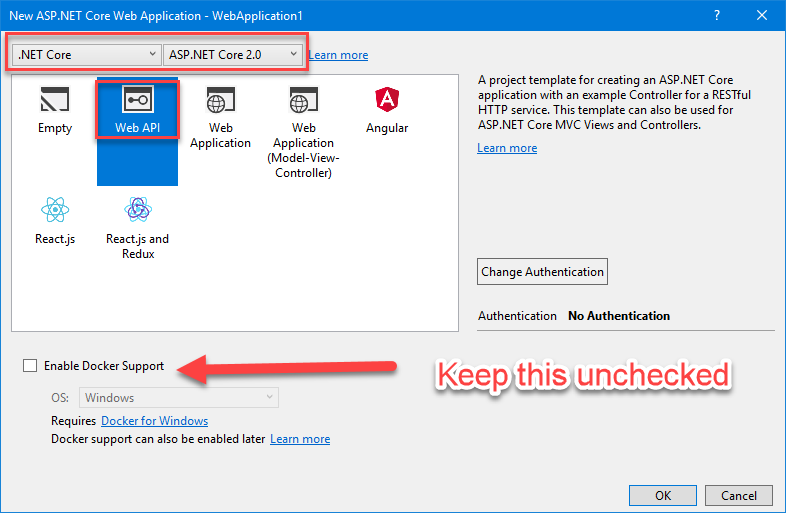Expand the ASP.NET Core 2.0 version dropdown

pos(233,55)
